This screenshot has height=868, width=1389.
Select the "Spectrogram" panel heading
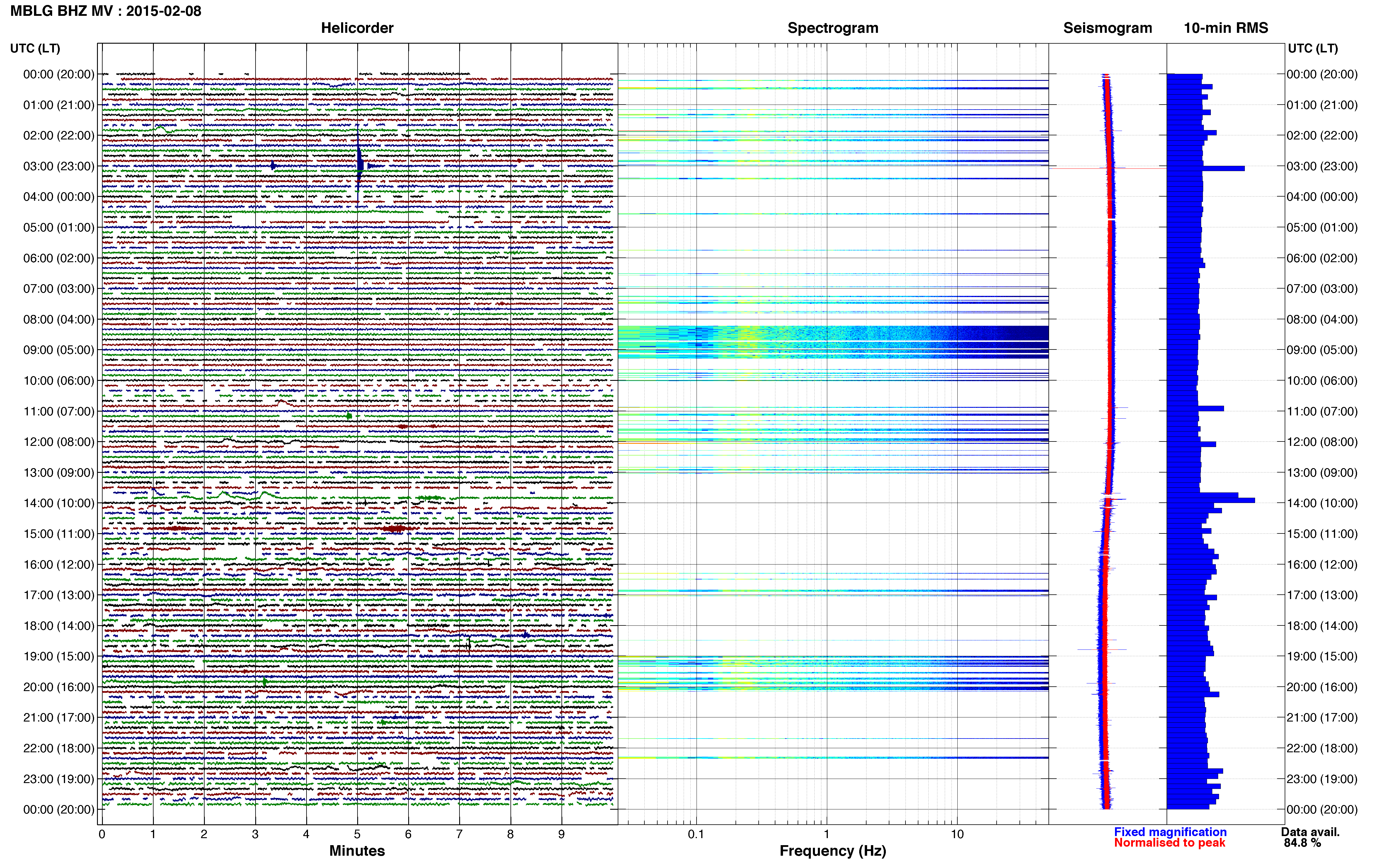[x=833, y=28]
